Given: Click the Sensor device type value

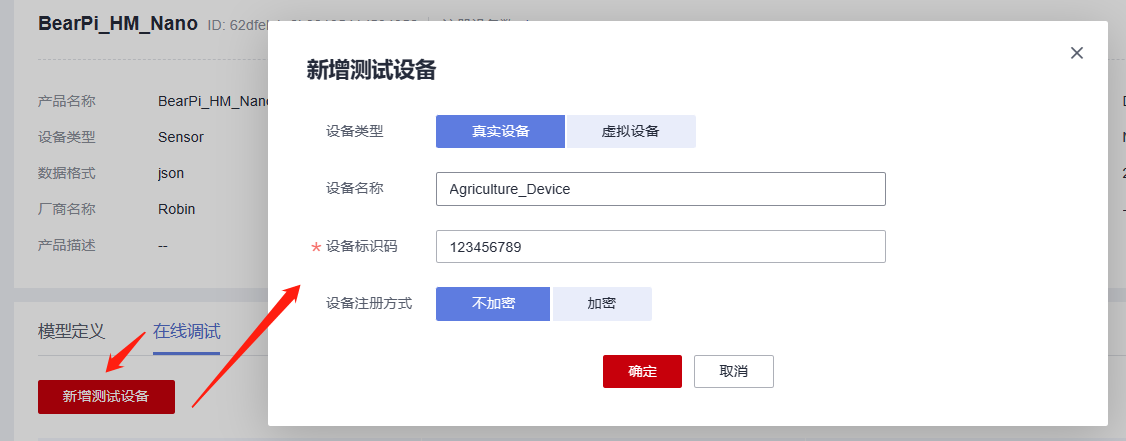Looking at the screenshot, I should tap(181, 137).
